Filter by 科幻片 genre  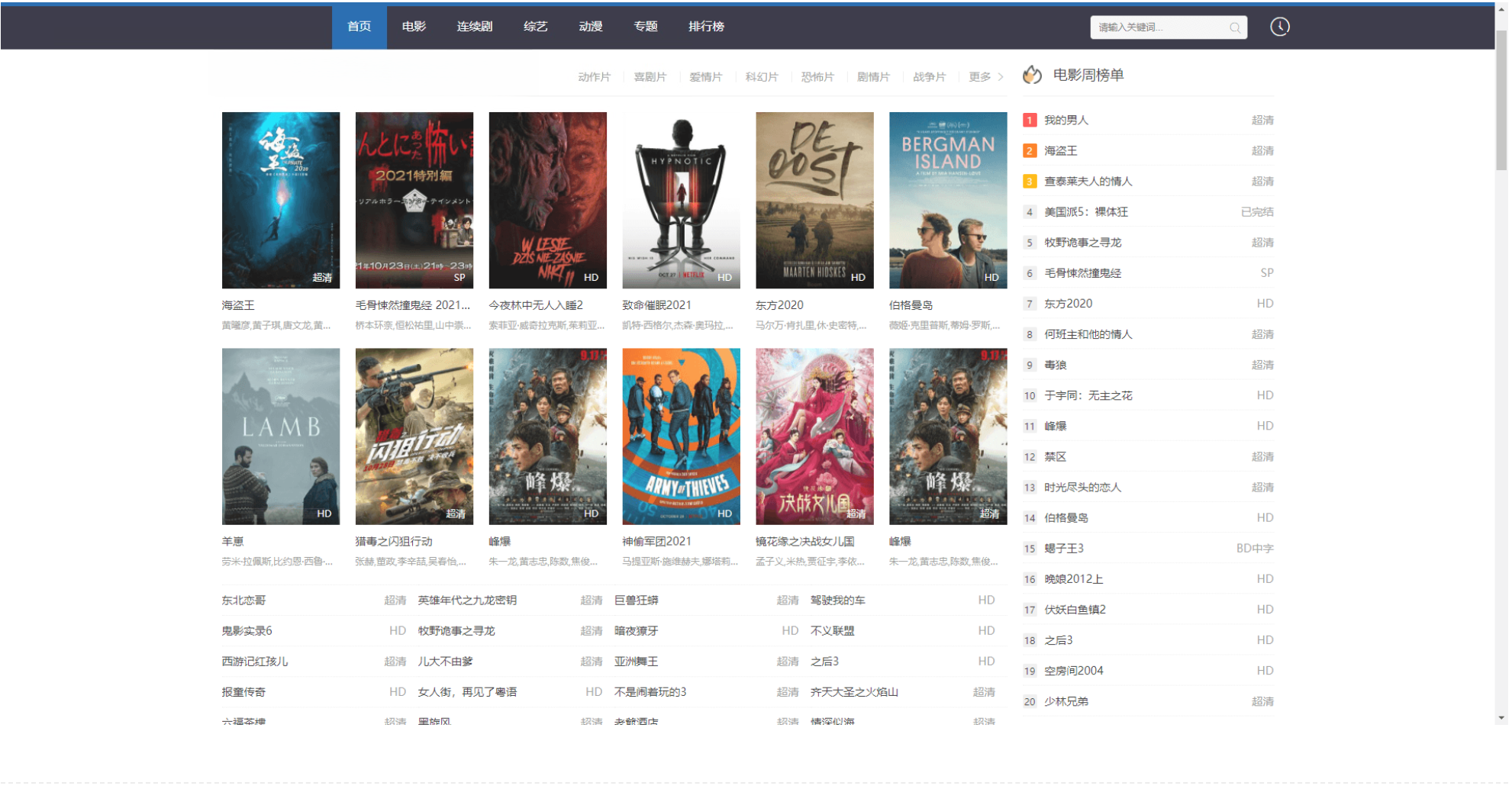tap(762, 77)
